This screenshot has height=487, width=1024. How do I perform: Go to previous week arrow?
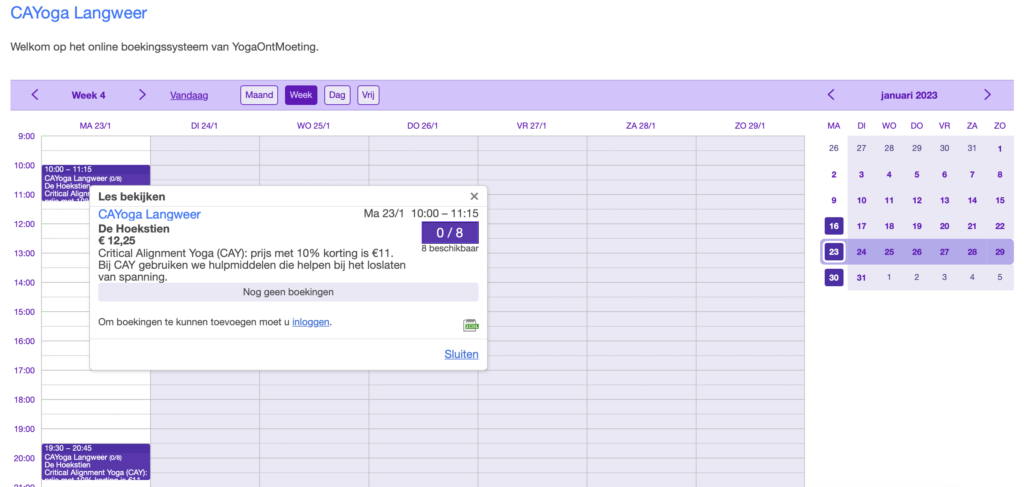[35, 95]
